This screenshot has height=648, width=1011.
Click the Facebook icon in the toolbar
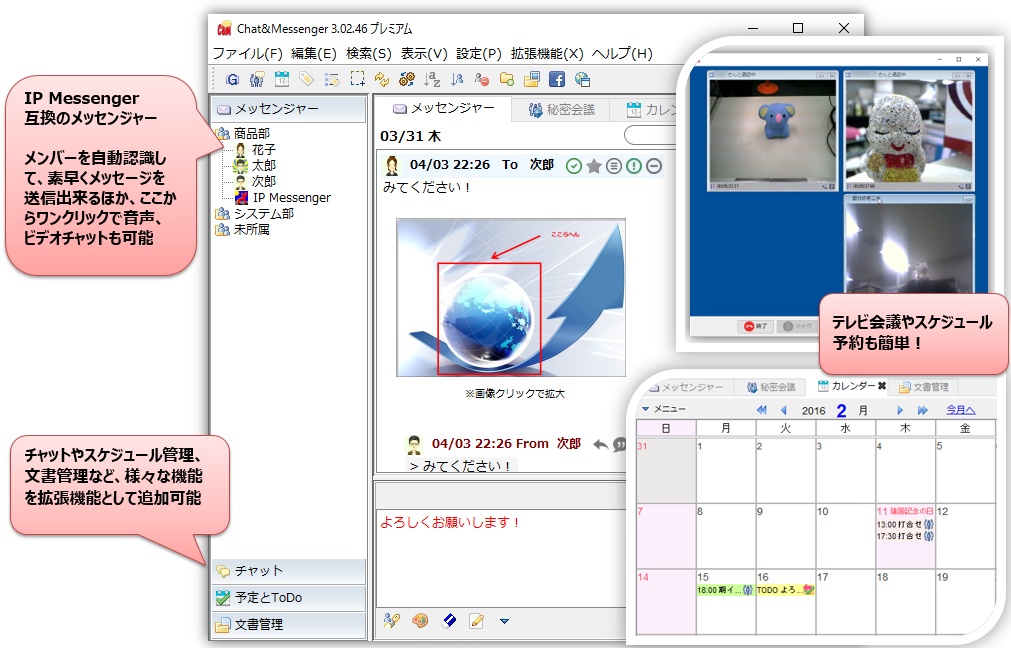coord(557,79)
